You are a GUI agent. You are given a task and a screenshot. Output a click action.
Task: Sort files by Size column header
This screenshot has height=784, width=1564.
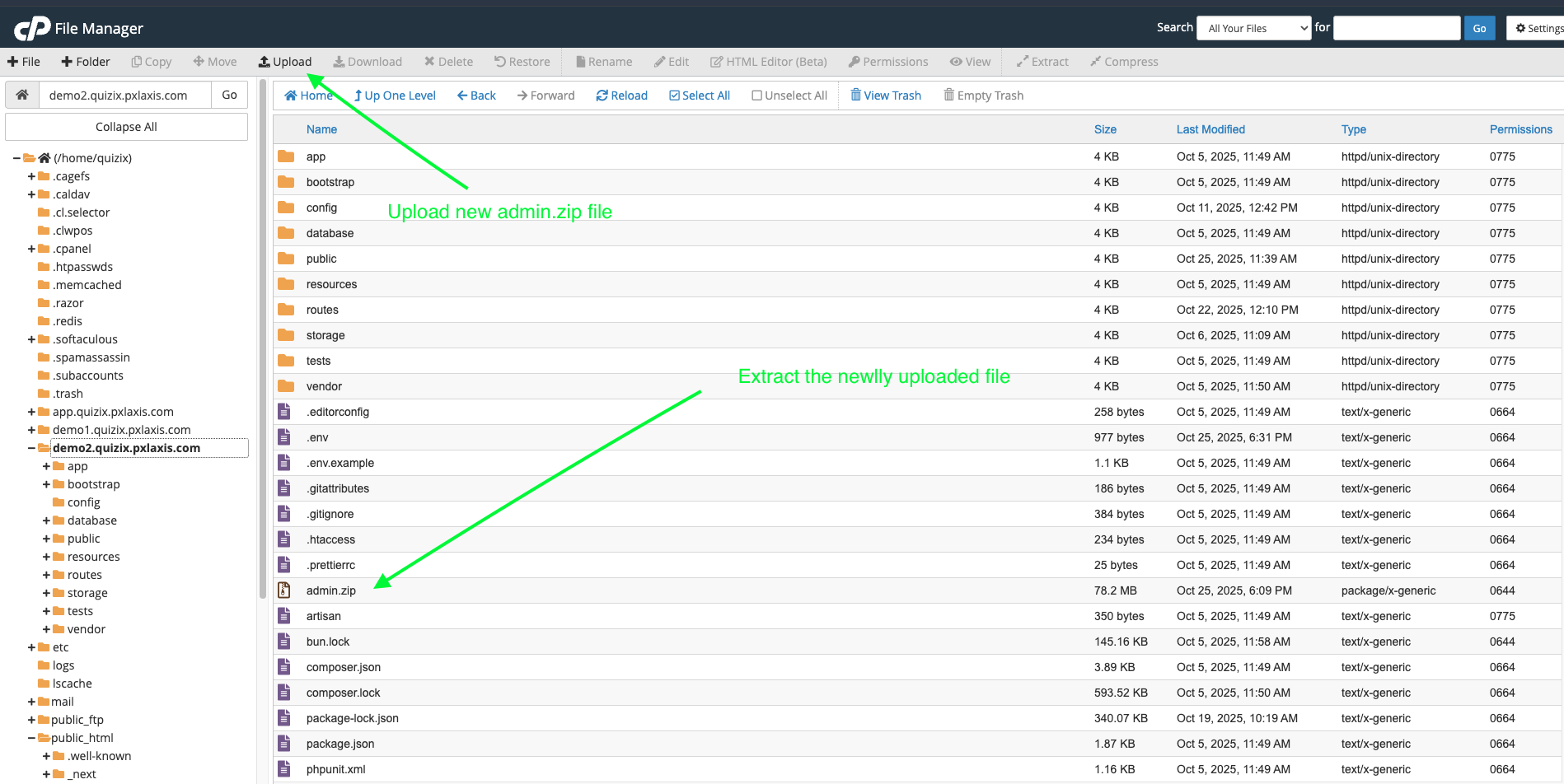click(1105, 129)
